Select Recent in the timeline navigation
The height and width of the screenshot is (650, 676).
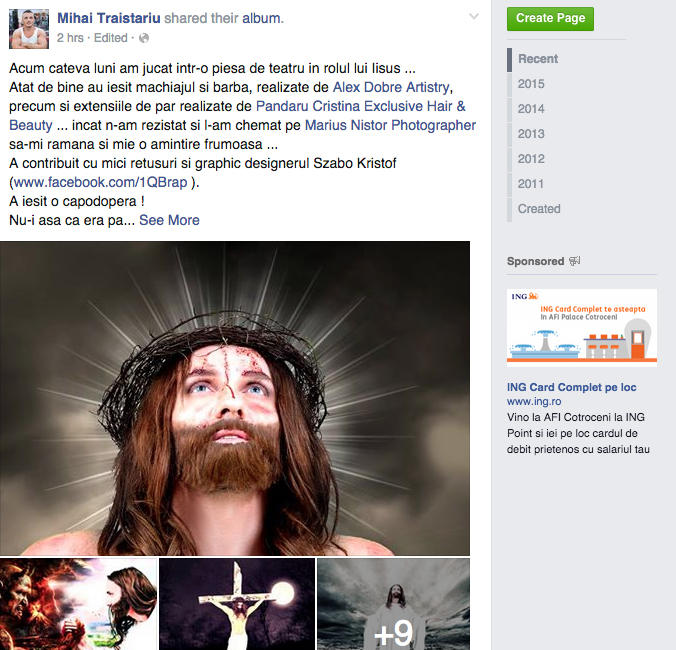[x=538, y=59]
